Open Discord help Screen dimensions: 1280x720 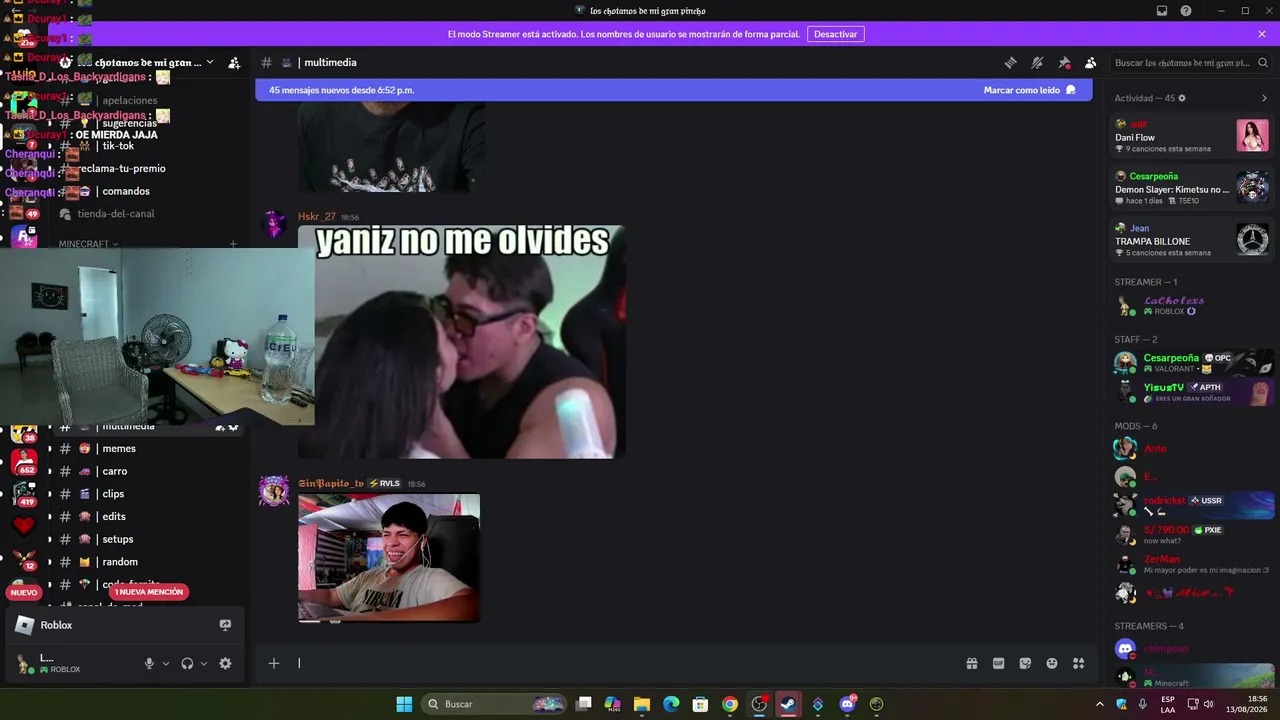pyautogui.click(x=1186, y=11)
